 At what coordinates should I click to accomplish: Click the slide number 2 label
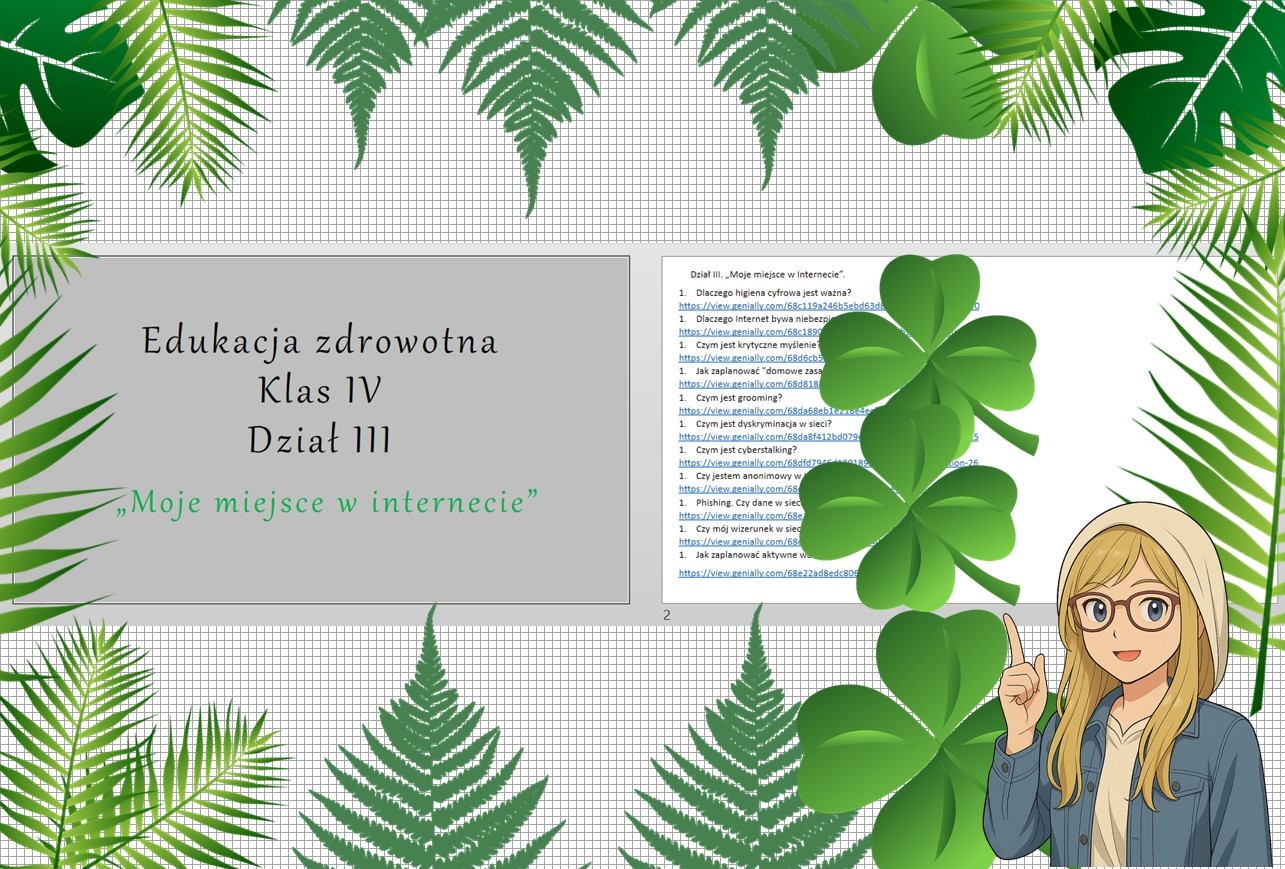tap(667, 616)
